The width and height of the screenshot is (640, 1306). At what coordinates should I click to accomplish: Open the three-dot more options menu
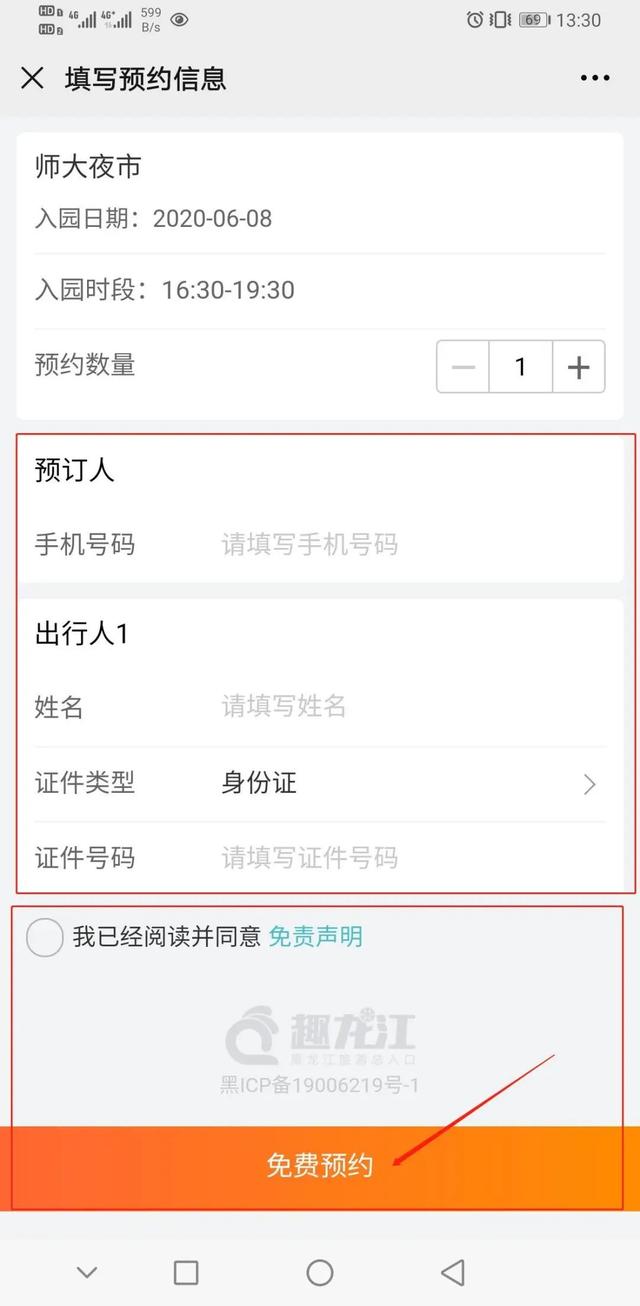click(594, 78)
